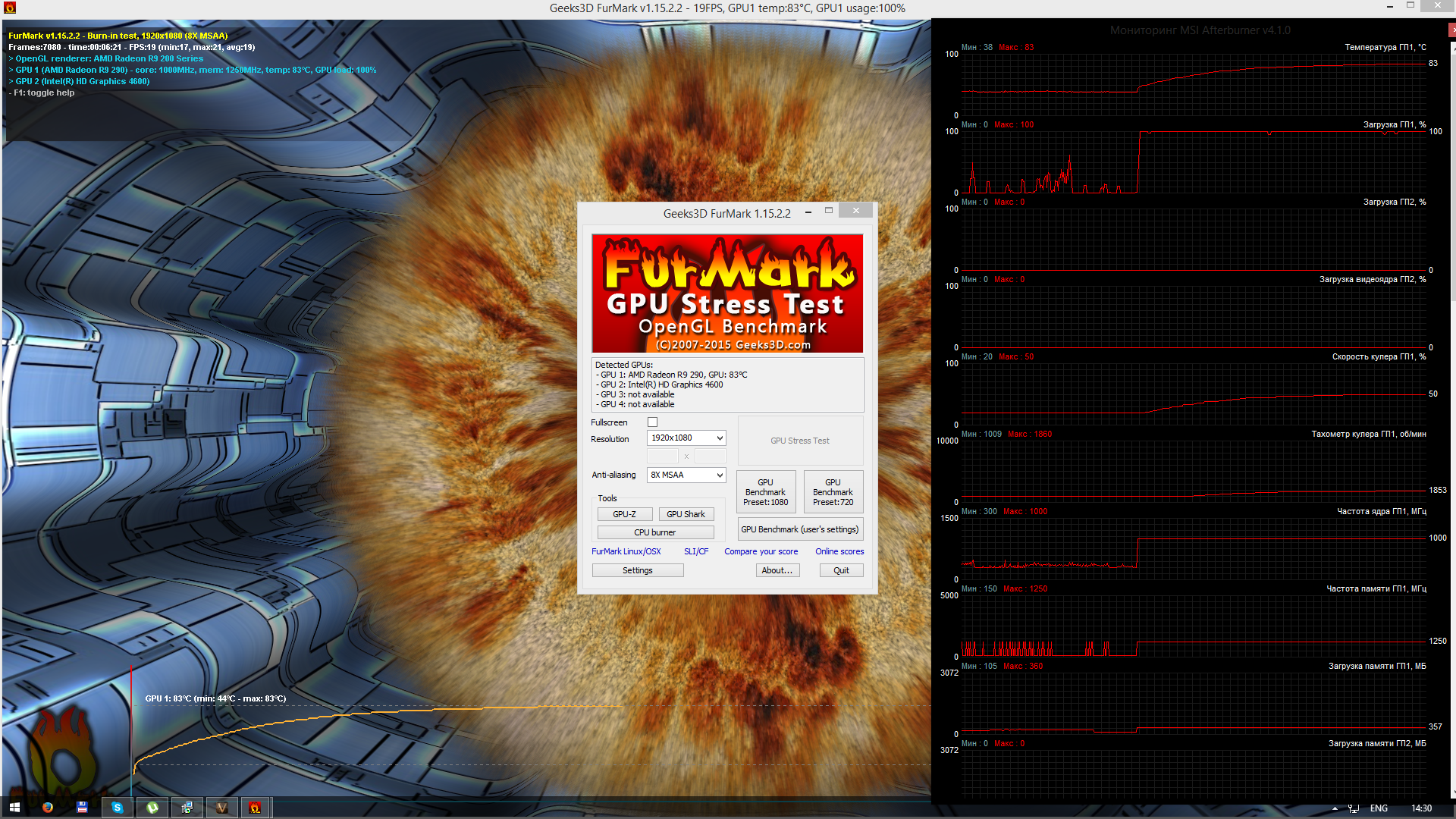This screenshot has width=1456, height=819.
Task: Launch Firefox from the taskbar
Action: 48,808
